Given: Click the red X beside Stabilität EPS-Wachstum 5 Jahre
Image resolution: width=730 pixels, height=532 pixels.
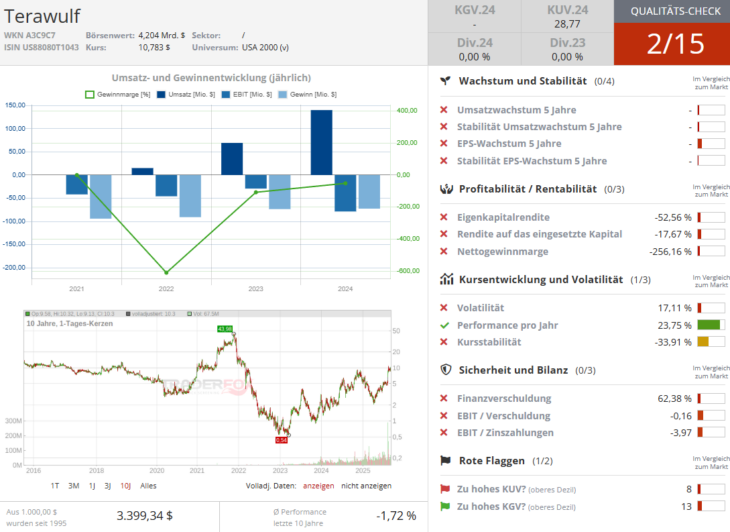Looking at the screenshot, I should pyautogui.click(x=444, y=161).
